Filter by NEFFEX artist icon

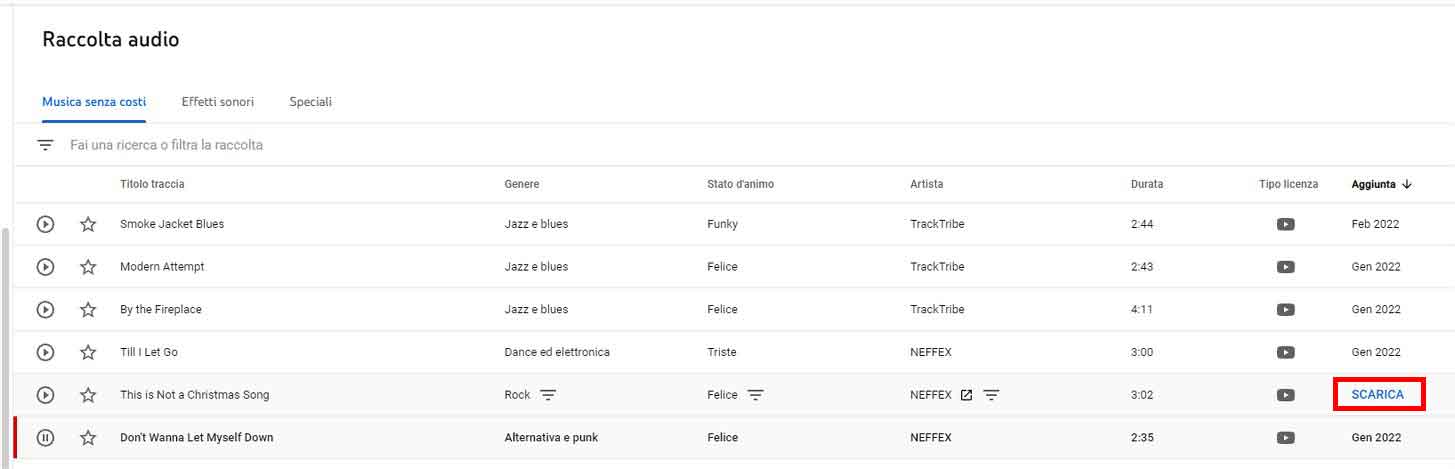(x=991, y=395)
